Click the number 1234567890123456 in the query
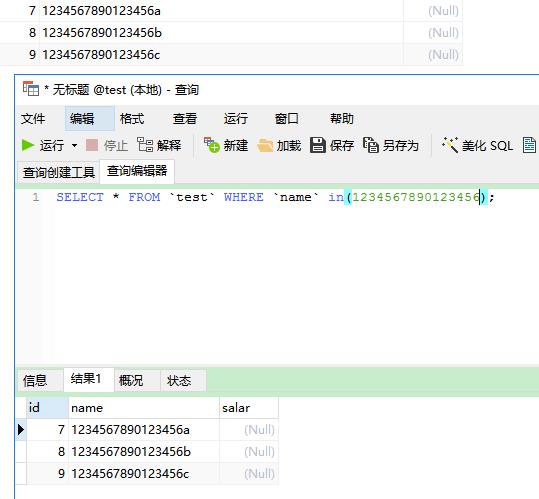The height and width of the screenshot is (499, 539). click(416, 197)
